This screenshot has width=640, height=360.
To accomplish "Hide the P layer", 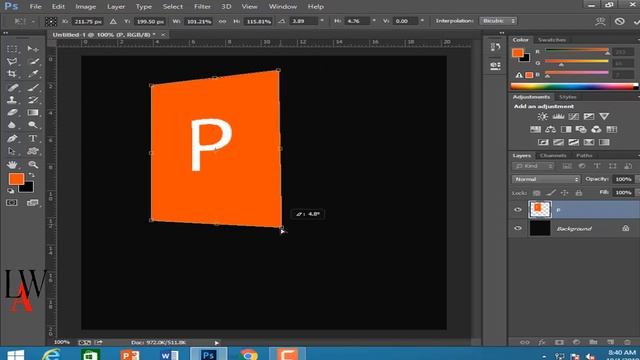I will (518, 210).
